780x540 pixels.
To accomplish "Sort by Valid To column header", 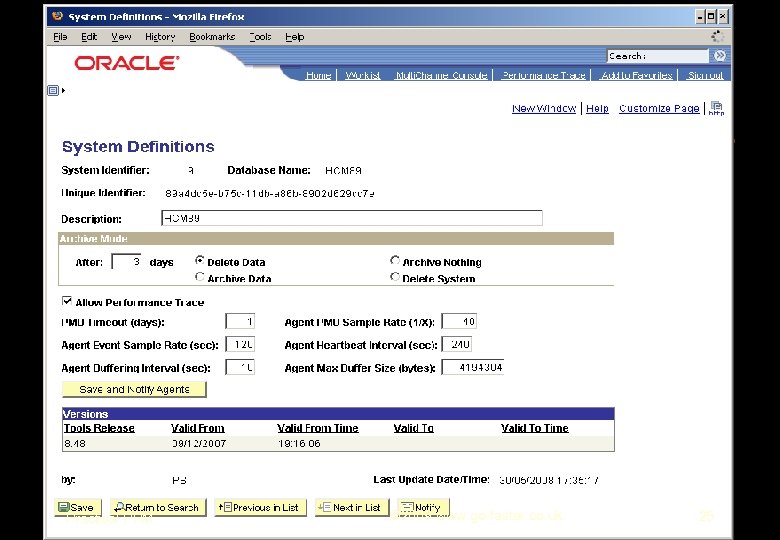I will [x=413, y=428].
